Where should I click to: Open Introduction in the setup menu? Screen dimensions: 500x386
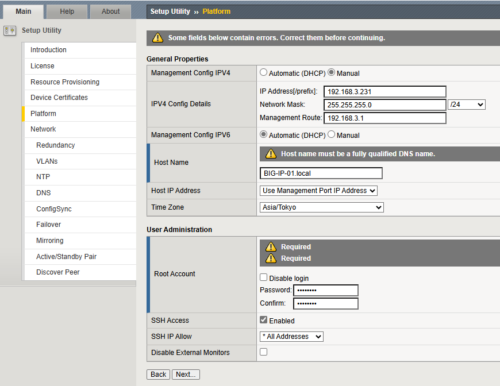(80, 50)
